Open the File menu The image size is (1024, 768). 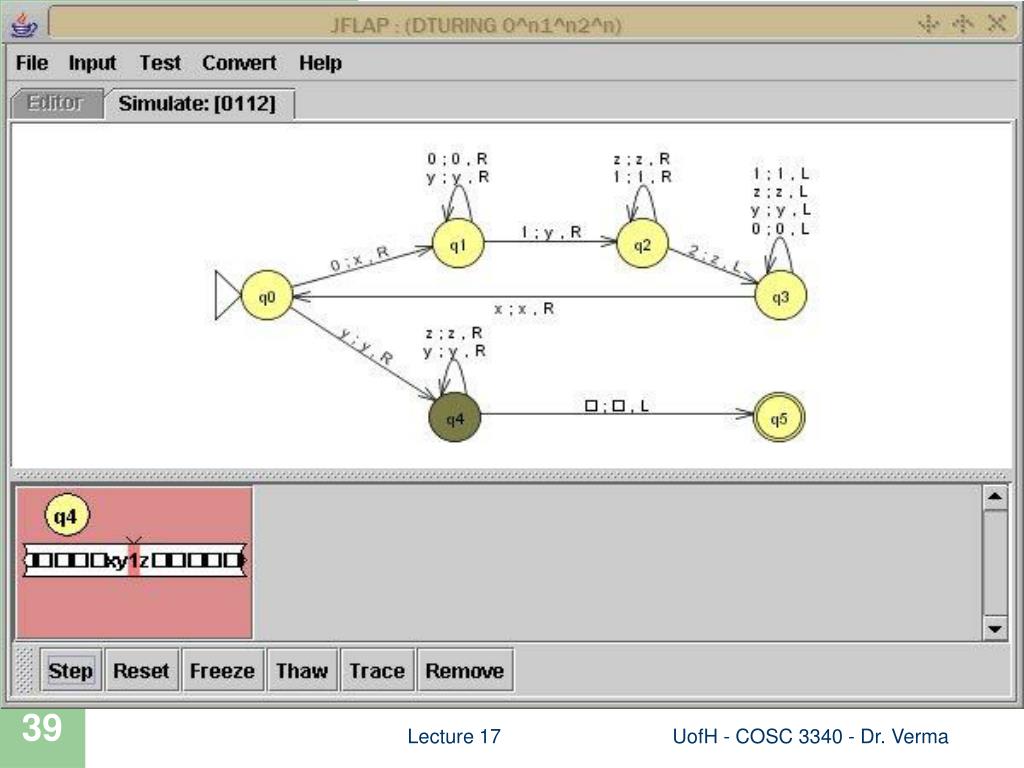[32, 63]
